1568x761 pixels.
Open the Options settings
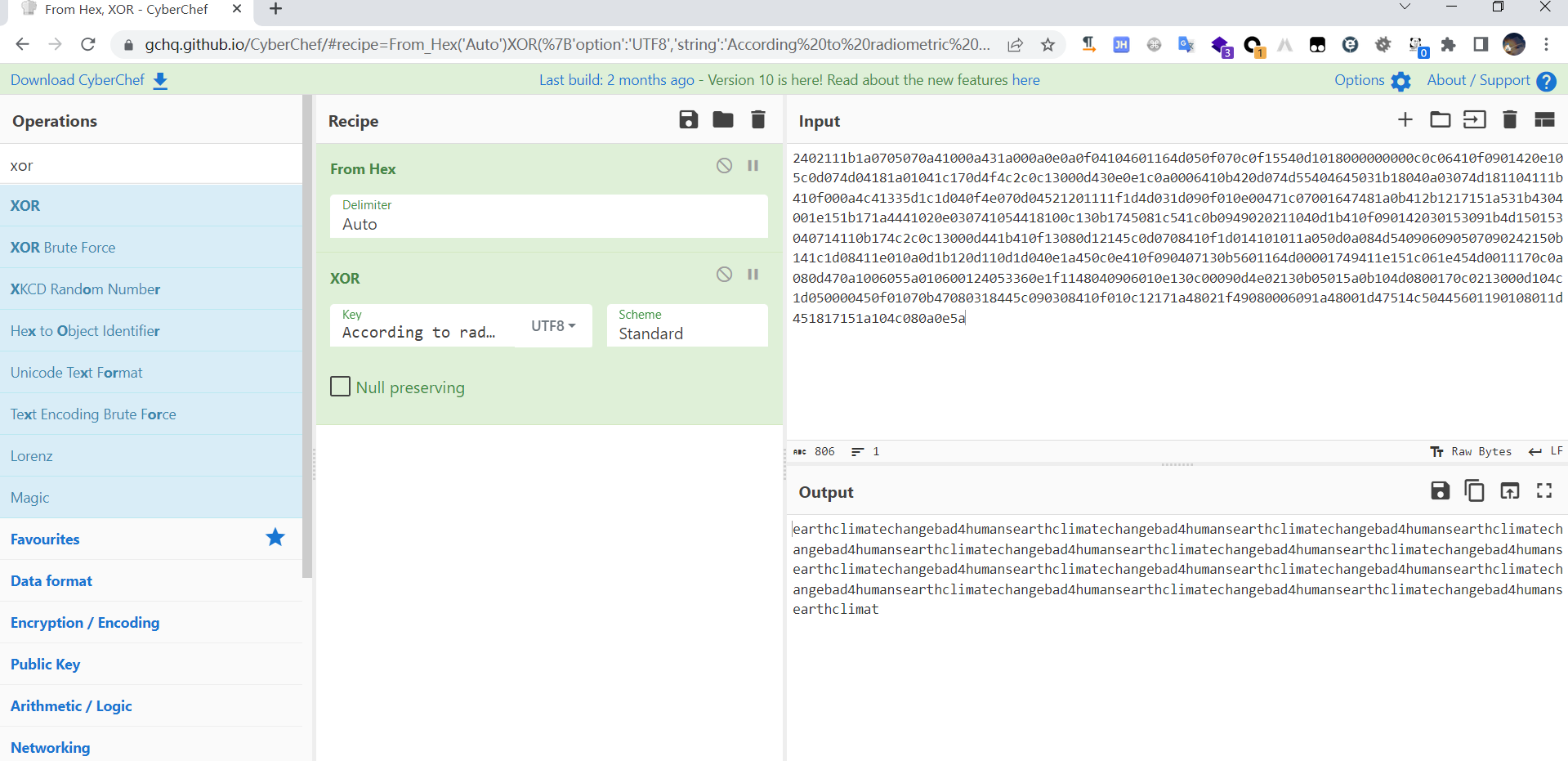coord(1372,80)
